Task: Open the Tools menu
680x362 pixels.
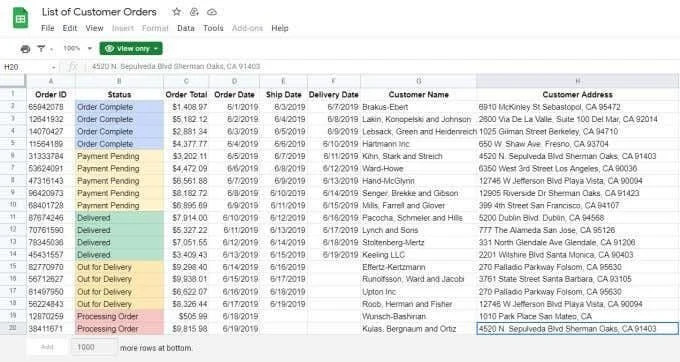Action: (x=213, y=28)
